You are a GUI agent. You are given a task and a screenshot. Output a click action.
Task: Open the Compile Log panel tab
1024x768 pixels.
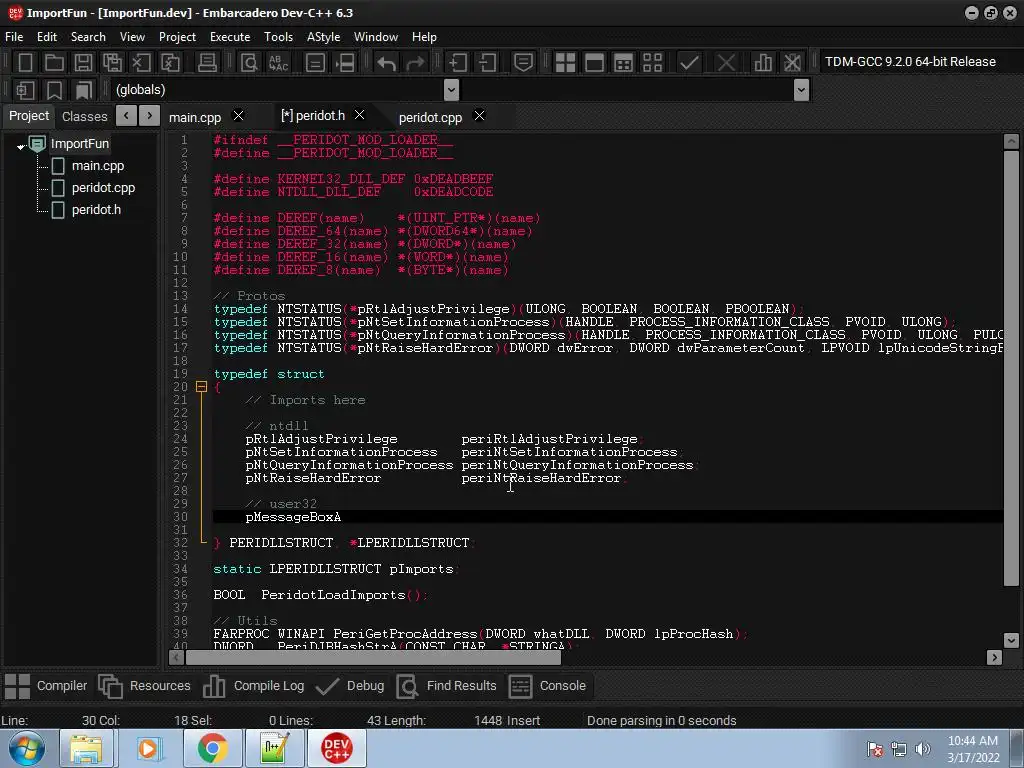pyautogui.click(x=253, y=686)
